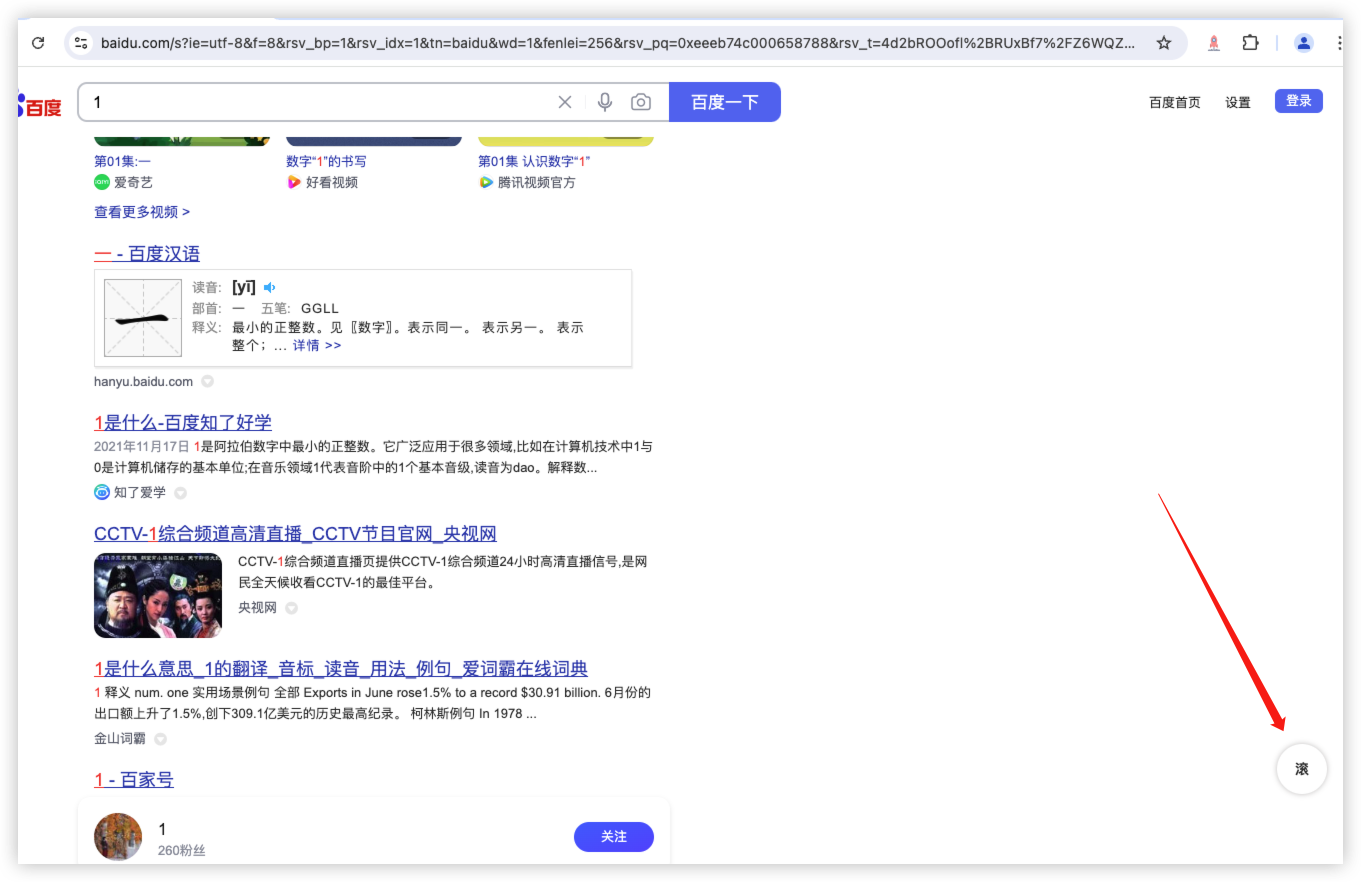Open 一 - 百度汉语 result title
The width and height of the screenshot is (1361, 882).
click(147, 253)
